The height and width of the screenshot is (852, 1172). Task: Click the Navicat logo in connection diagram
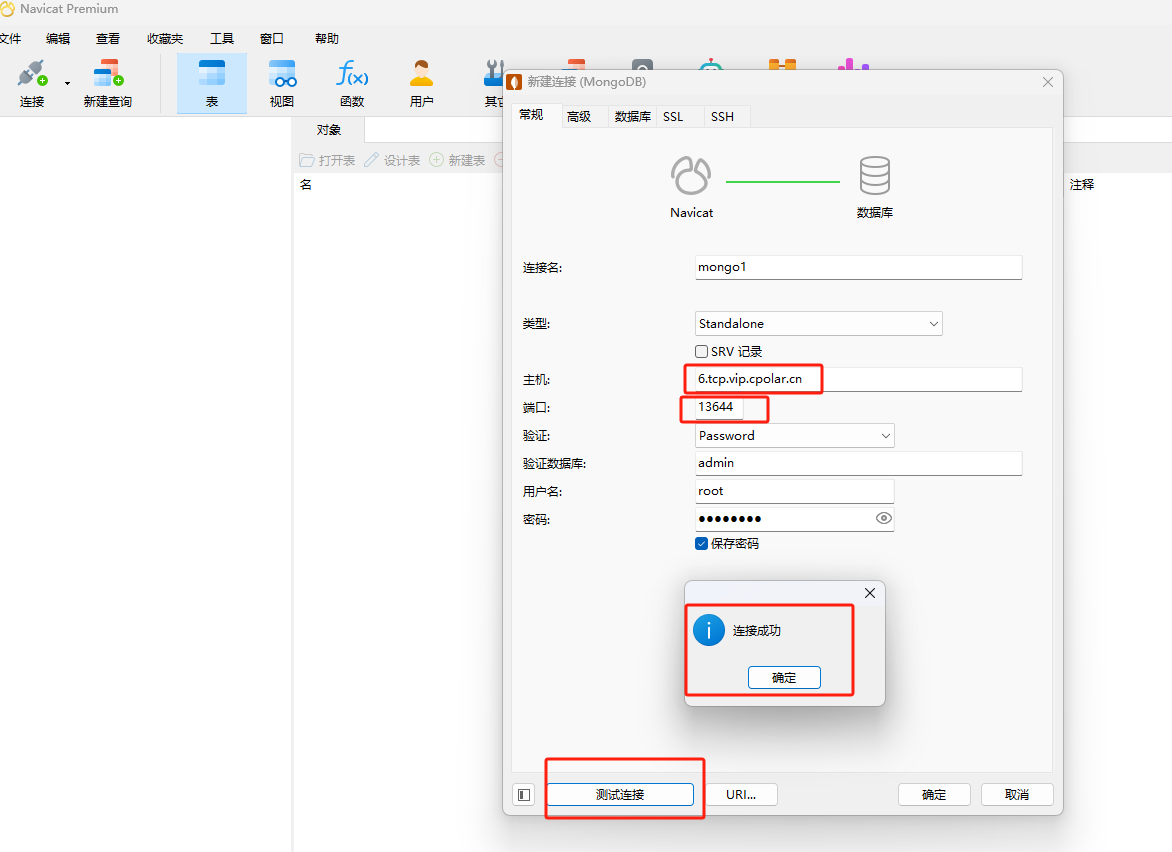[691, 176]
